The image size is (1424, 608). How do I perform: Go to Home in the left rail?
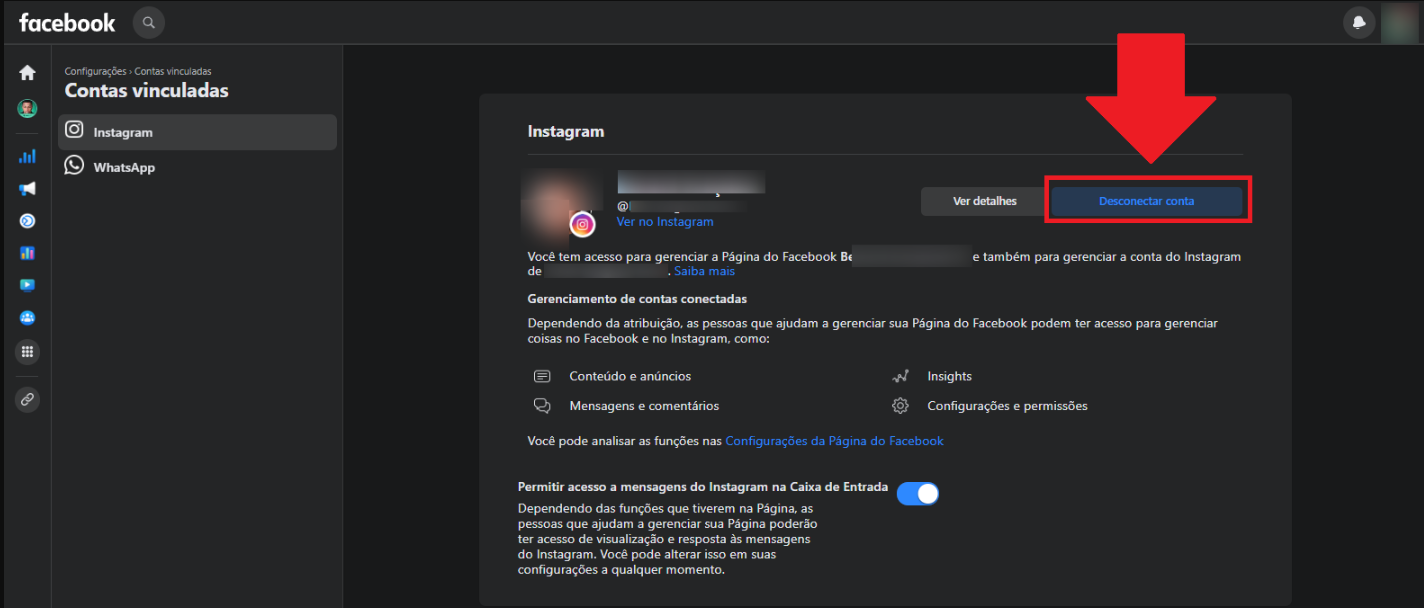(x=27, y=73)
